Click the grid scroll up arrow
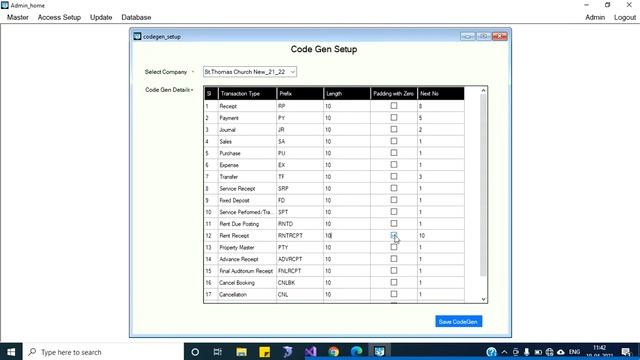The image size is (640, 360). click(x=483, y=91)
